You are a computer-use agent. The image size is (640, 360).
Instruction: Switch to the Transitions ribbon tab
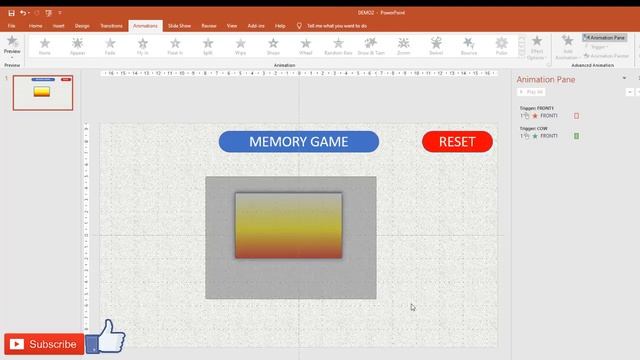[111, 26]
